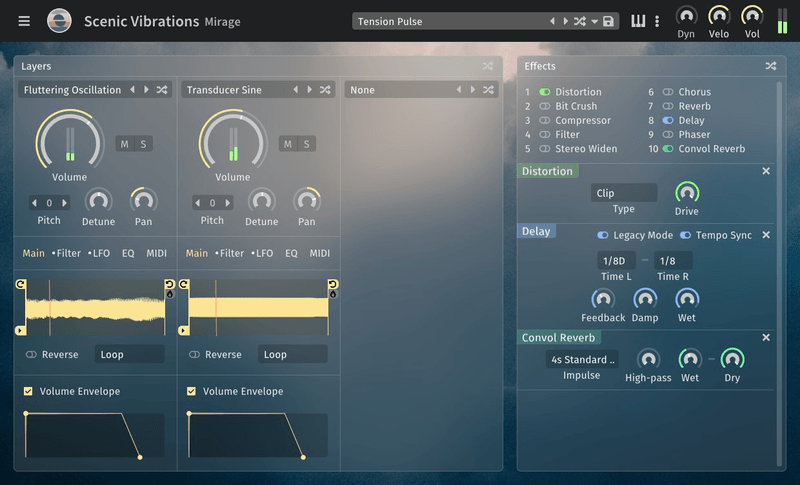The height and width of the screenshot is (485, 800).
Task: Remove the Convol Reverb effect panel
Action: pyautogui.click(x=766, y=338)
